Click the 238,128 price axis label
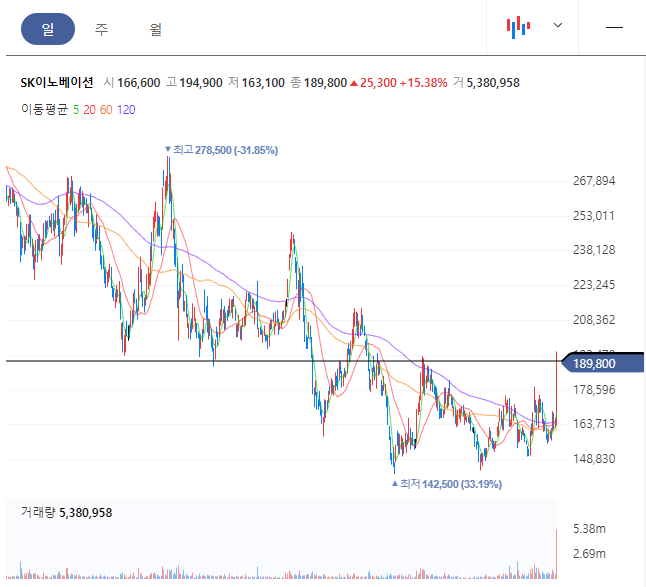 (594, 250)
